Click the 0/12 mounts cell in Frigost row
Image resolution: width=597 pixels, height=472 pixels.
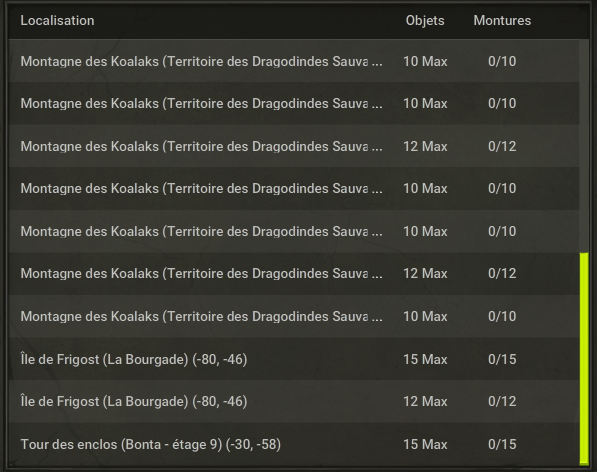coord(502,401)
